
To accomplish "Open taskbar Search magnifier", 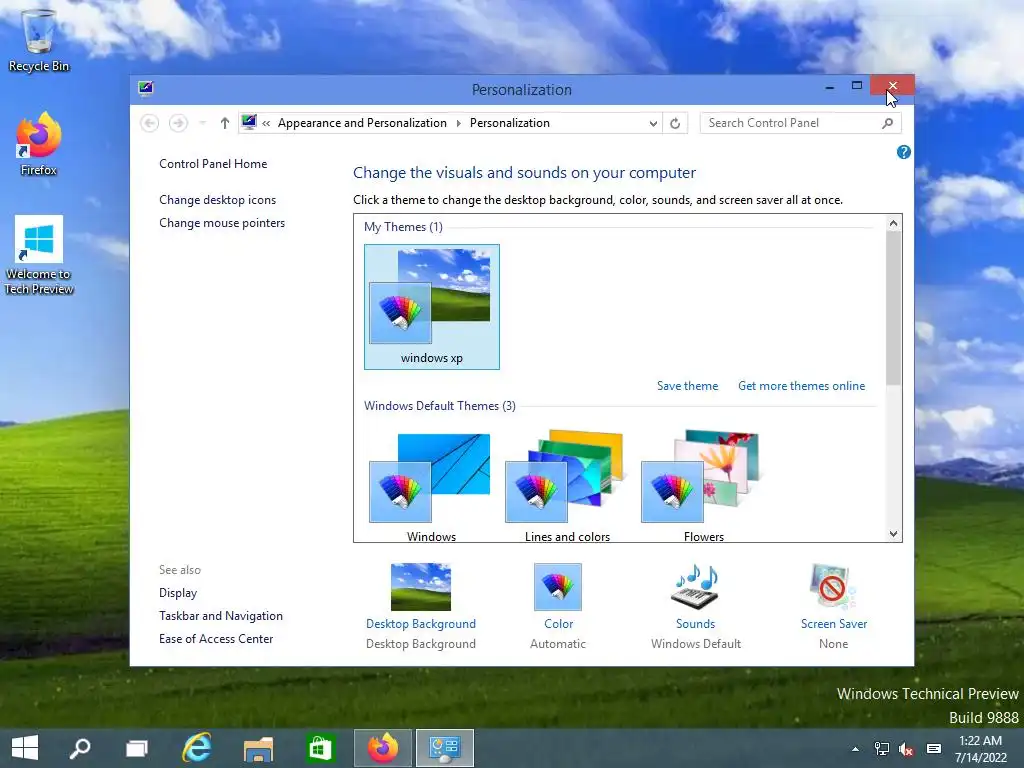I will point(80,748).
